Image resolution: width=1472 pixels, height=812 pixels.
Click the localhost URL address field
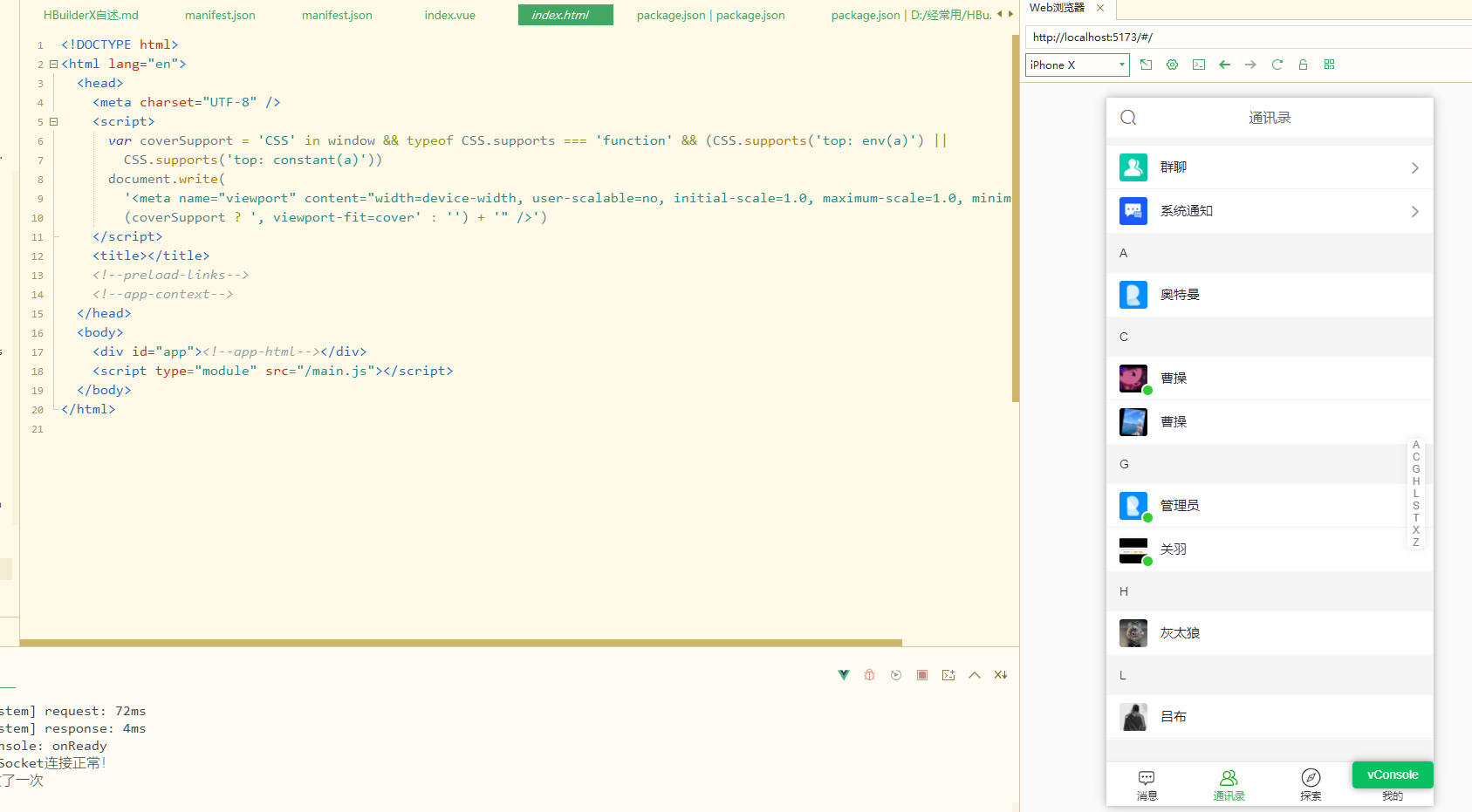[x=1249, y=38]
